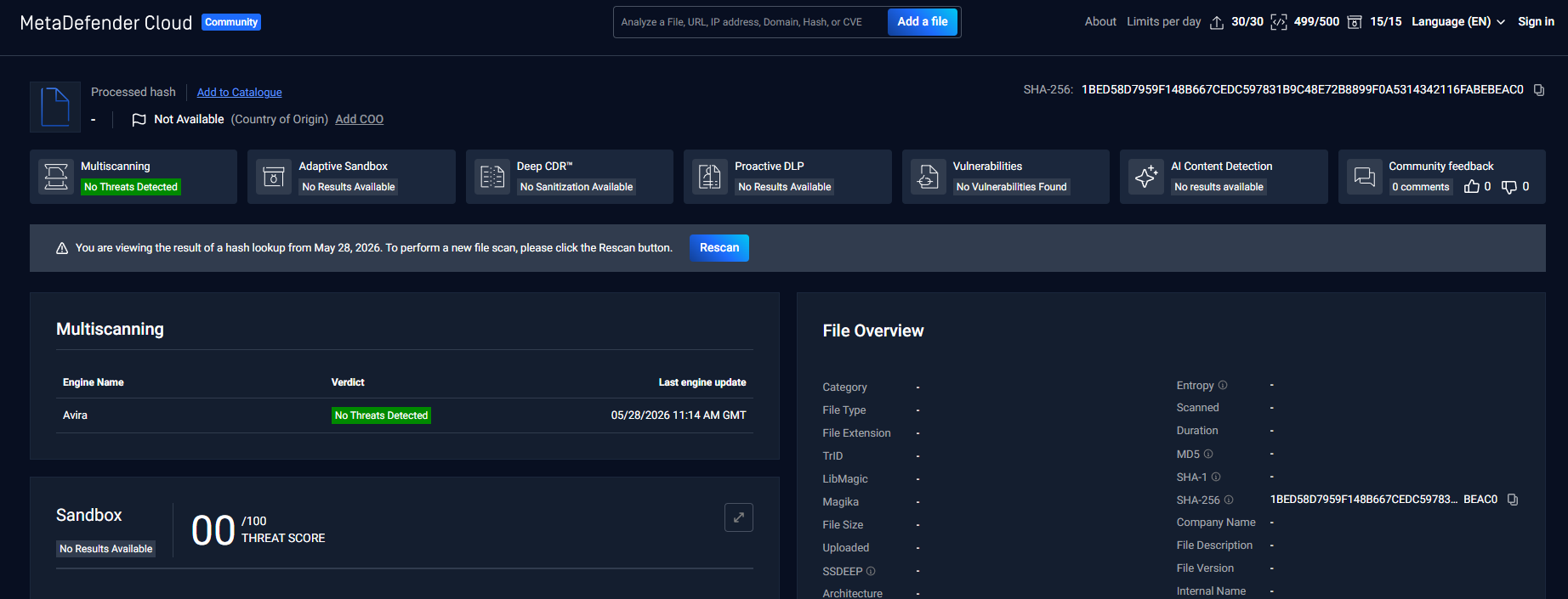
Task: Click the 00 threat score value
Action: pyautogui.click(x=213, y=531)
